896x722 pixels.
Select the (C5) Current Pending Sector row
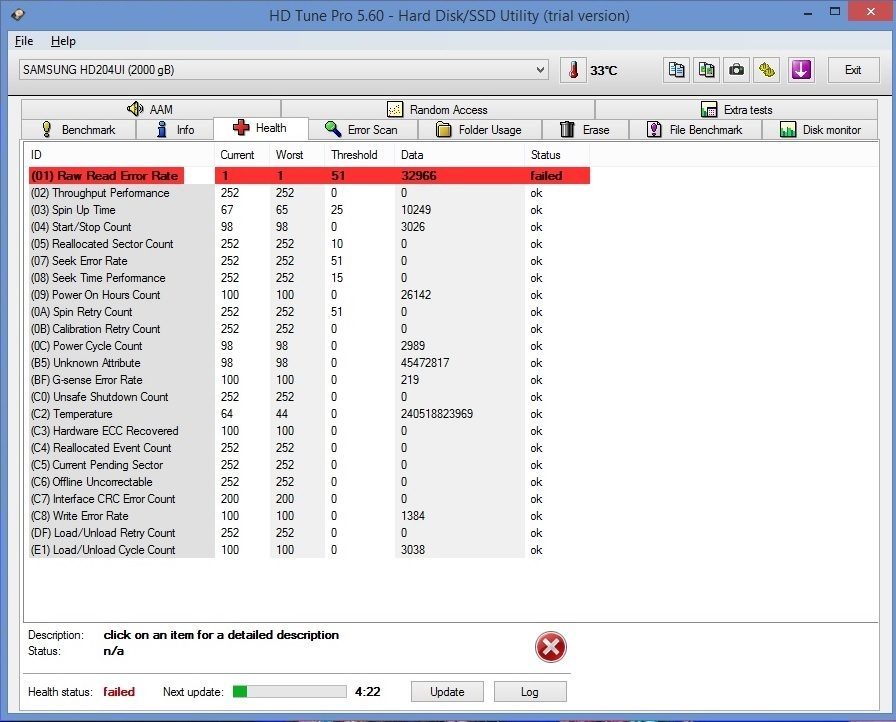309,465
